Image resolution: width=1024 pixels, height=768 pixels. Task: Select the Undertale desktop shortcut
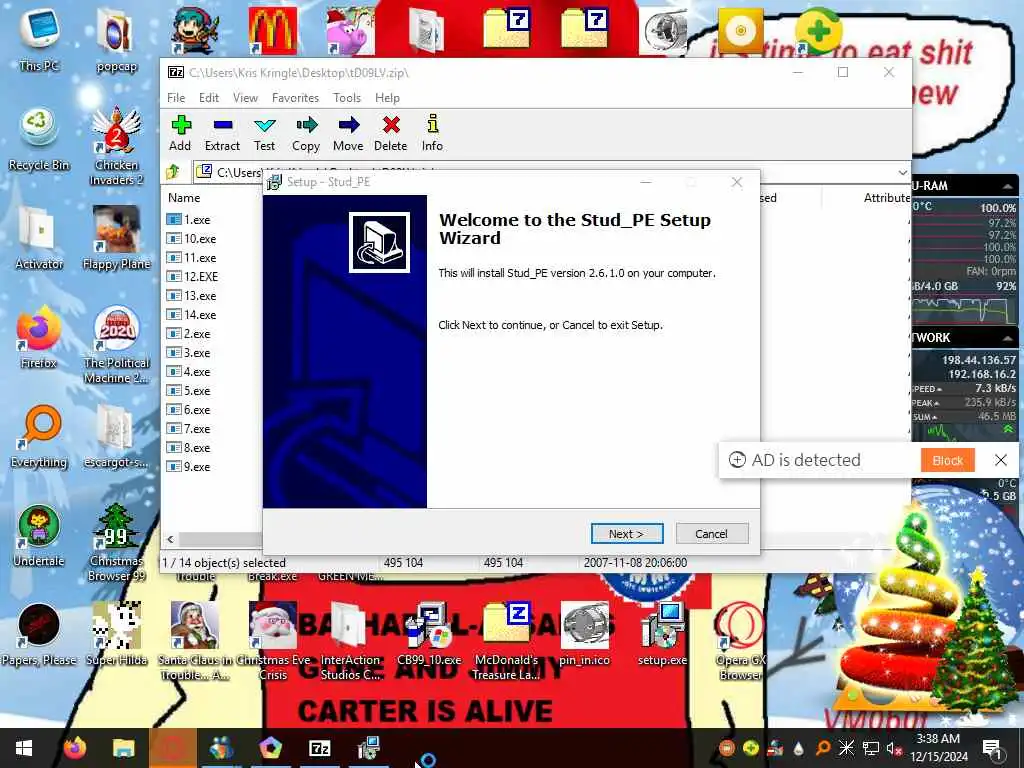[x=39, y=536]
